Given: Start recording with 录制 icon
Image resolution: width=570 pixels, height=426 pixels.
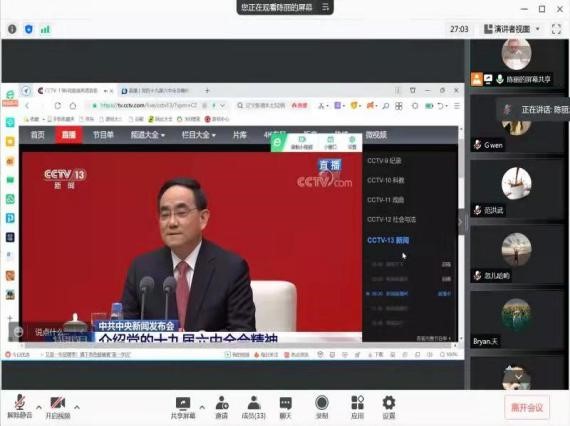Looking at the screenshot, I should click(322, 403).
